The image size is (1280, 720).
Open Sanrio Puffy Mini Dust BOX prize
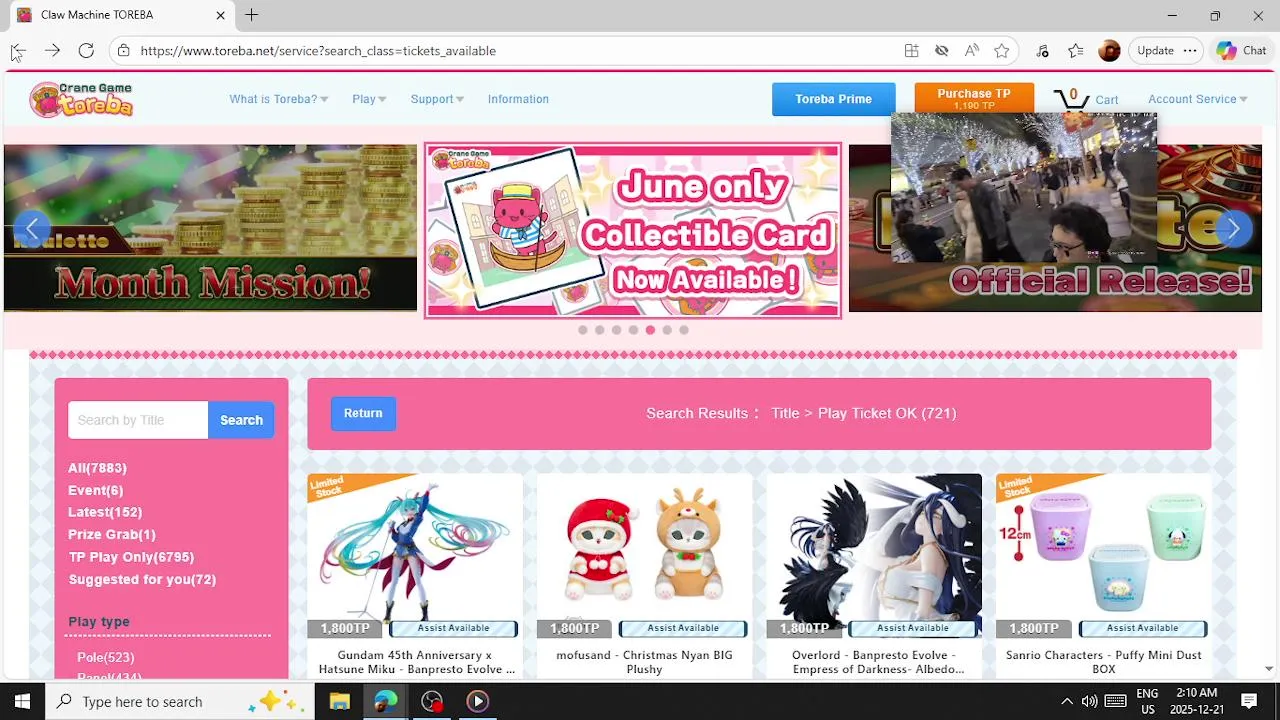pyautogui.click(x=1103, y=575)
